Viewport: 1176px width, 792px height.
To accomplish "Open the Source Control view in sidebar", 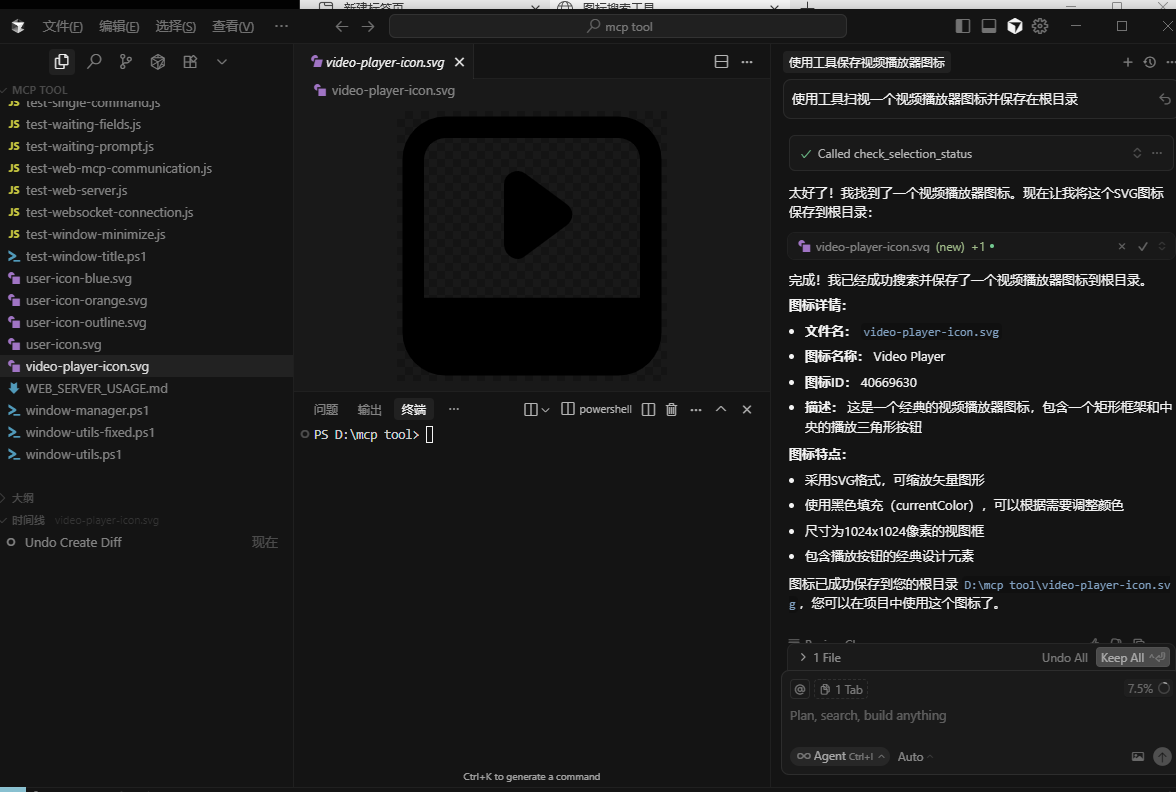I will pyautogui.click(x=125, y=62).
